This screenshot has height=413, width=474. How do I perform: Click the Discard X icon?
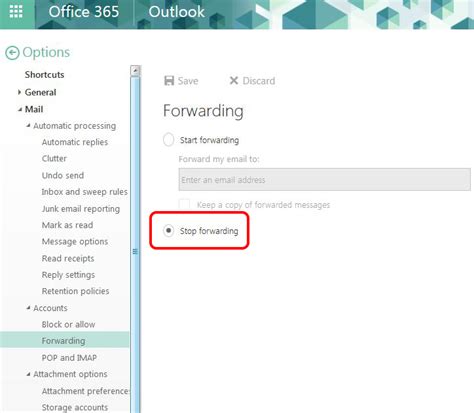[234, 80]
